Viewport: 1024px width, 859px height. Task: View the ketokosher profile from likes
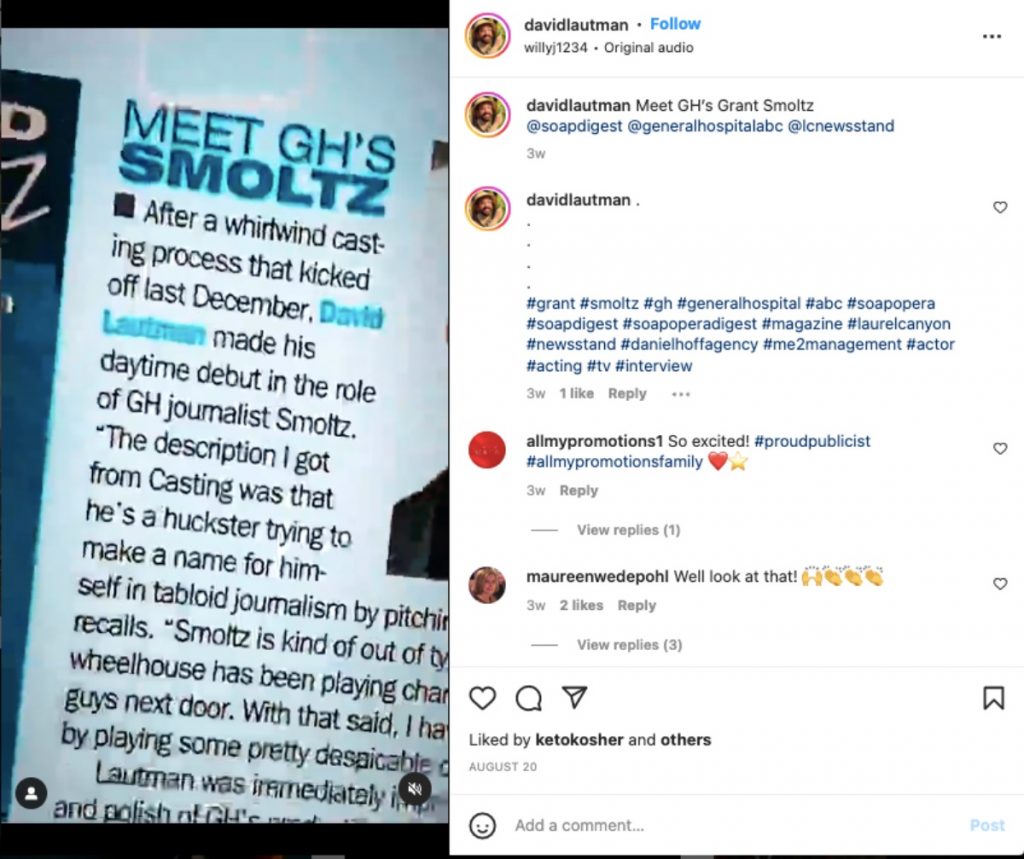point(581,740)
